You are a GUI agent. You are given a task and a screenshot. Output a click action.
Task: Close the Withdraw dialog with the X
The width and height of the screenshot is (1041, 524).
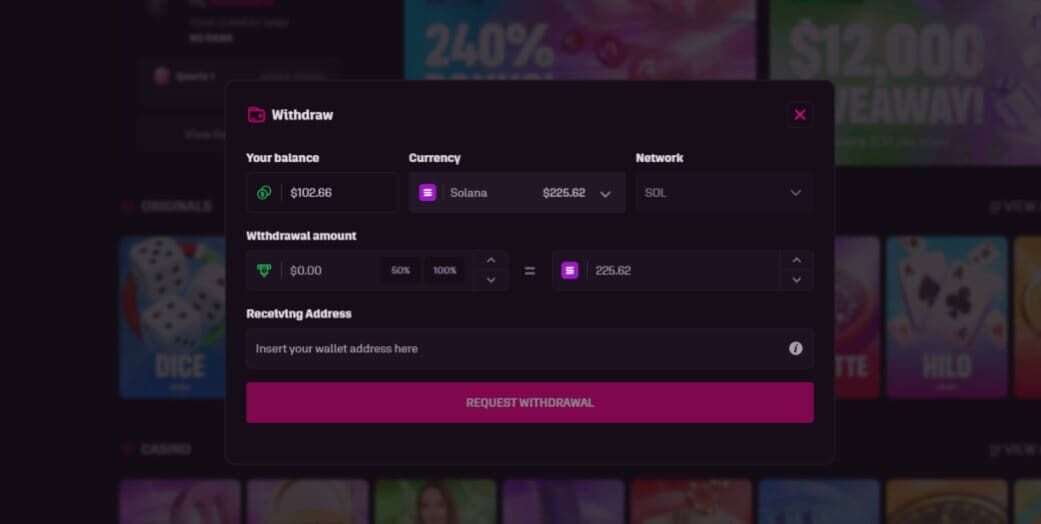(799, 115)
